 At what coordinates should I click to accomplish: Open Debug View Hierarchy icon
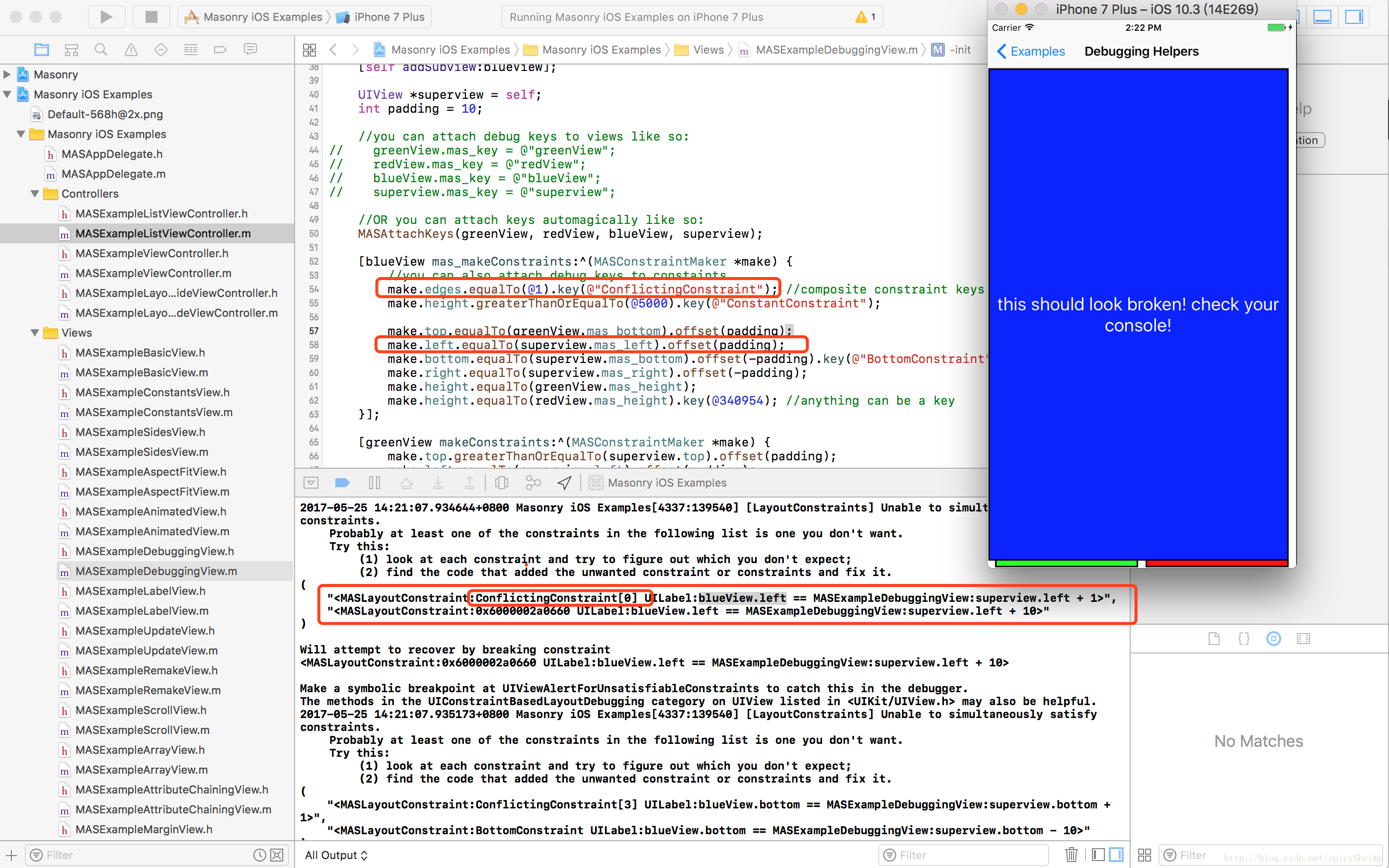click(x=501, y=483)
